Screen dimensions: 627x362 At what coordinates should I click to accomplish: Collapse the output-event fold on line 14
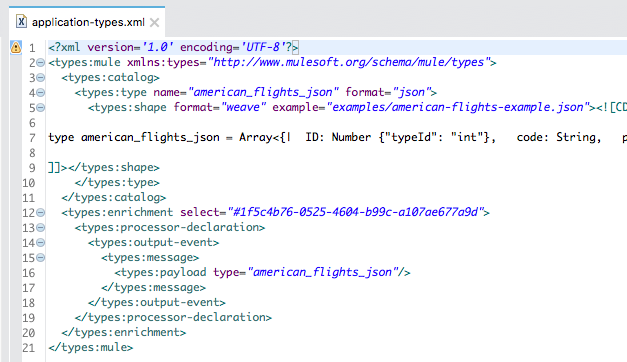pyautogui.click(x=40, y=242)
